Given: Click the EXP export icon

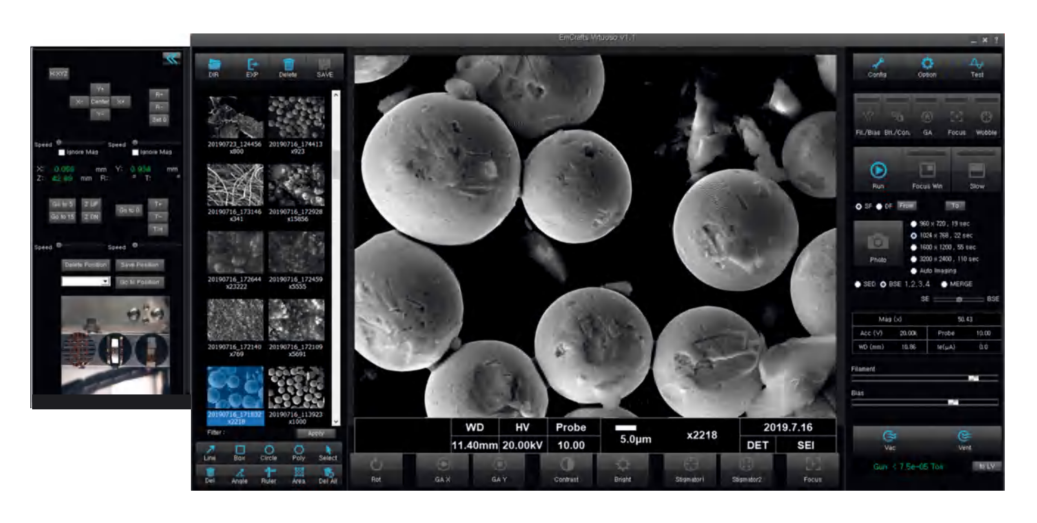Looking at the screenshot, I should 252,67.
